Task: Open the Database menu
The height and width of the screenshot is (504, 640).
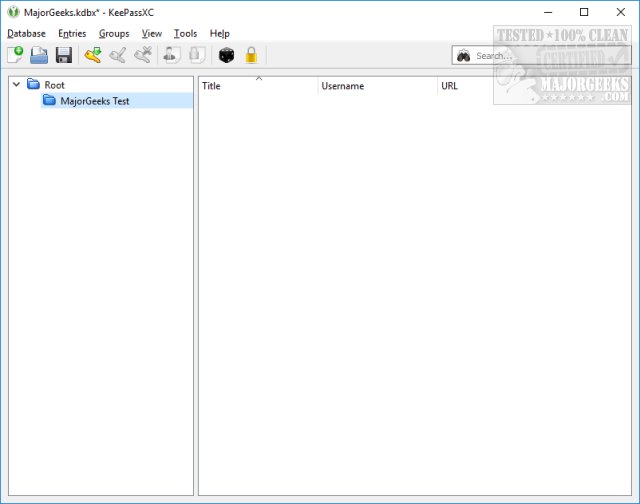Action: click(x=26, y=33)
